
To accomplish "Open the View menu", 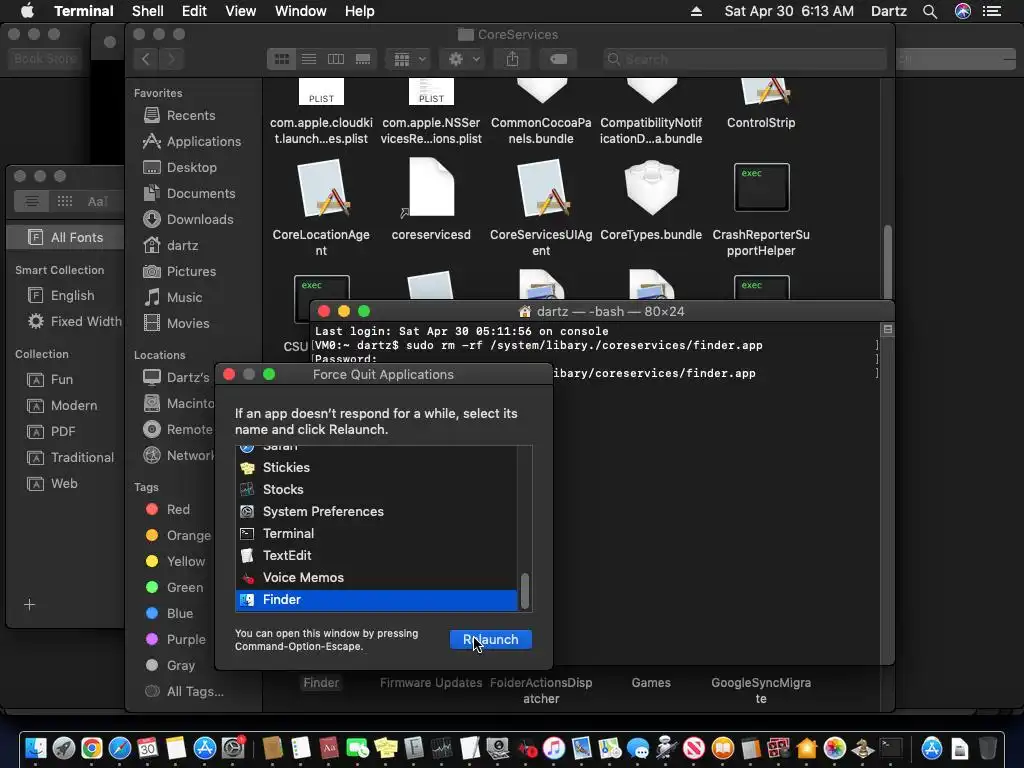I will click(240, 11).
